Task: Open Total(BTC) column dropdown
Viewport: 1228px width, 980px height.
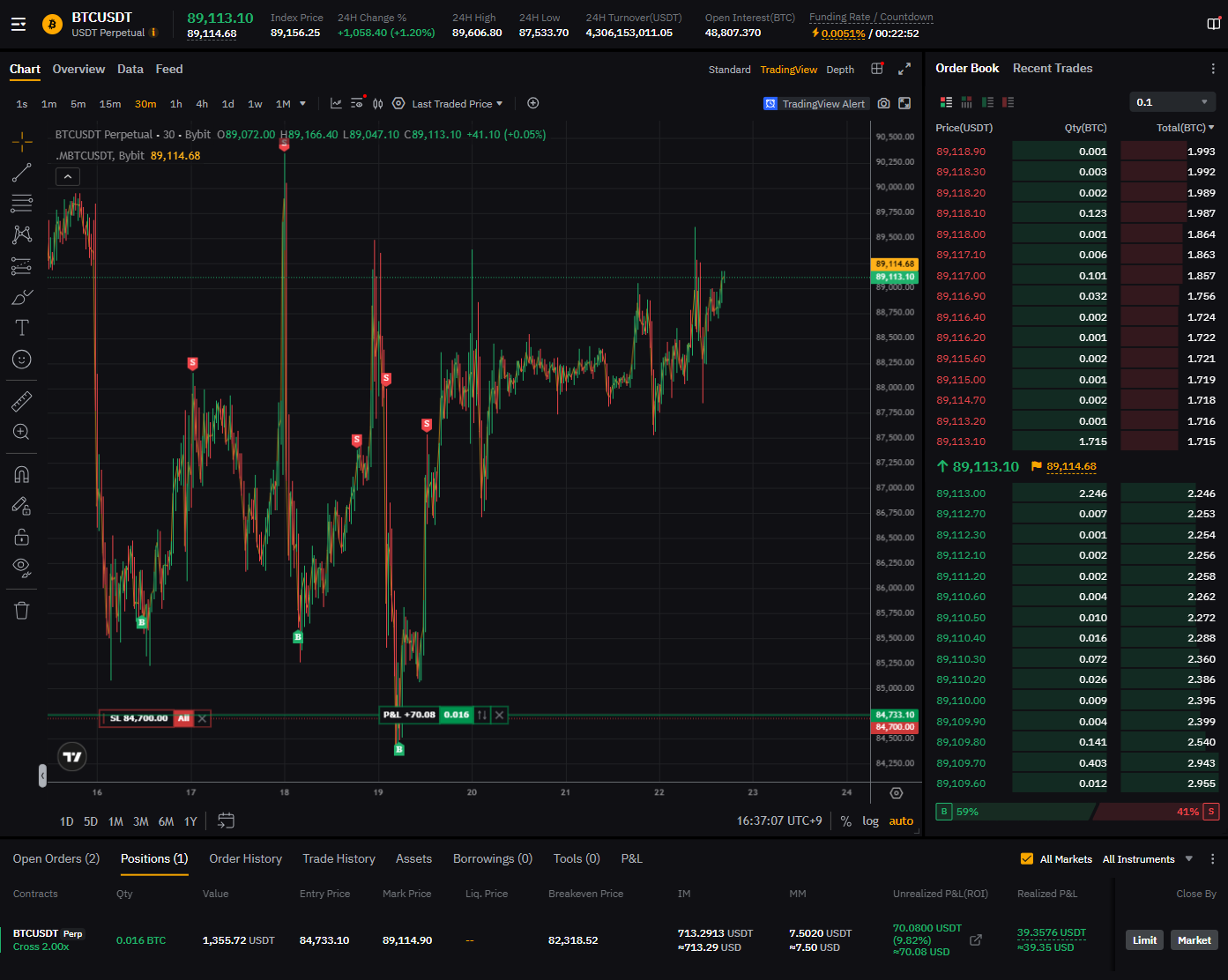Action: pos(1185,128)
